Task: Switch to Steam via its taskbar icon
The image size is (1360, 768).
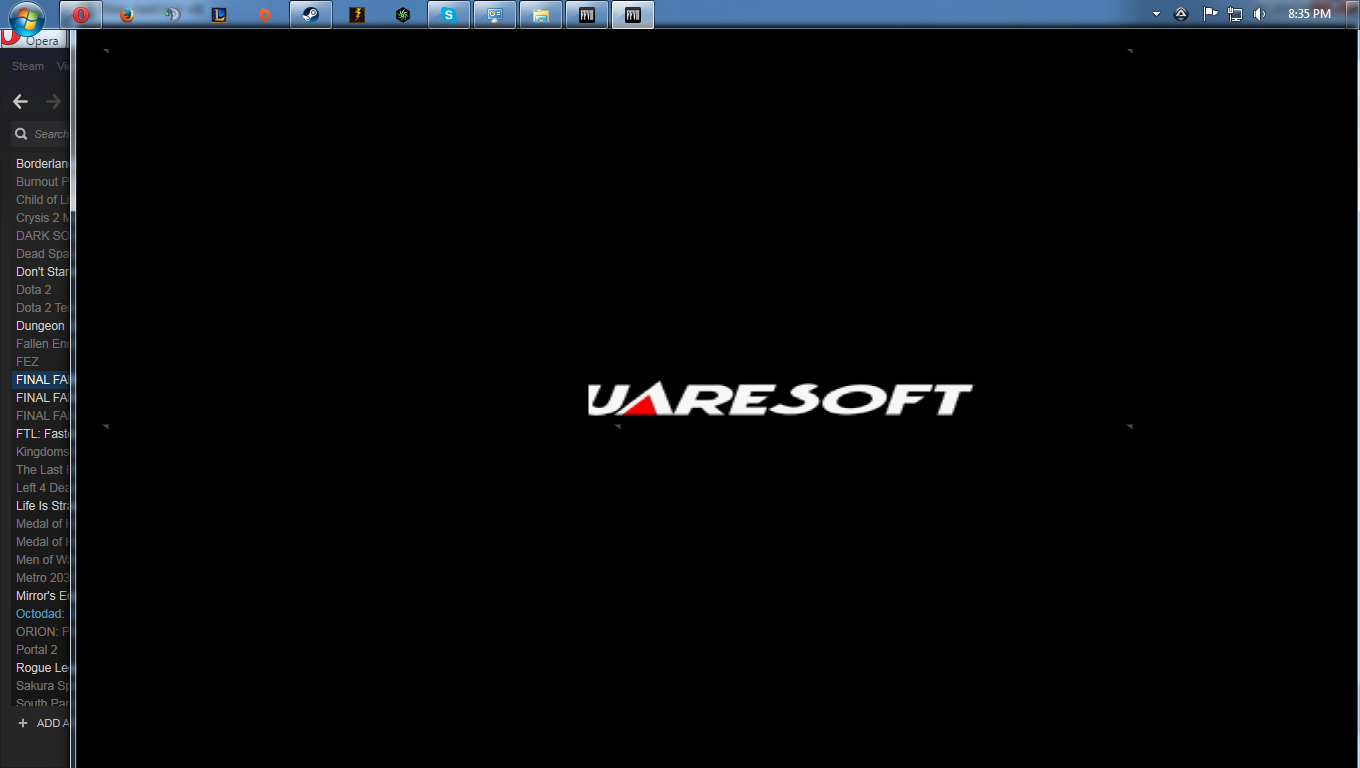Action: [311, 15]
